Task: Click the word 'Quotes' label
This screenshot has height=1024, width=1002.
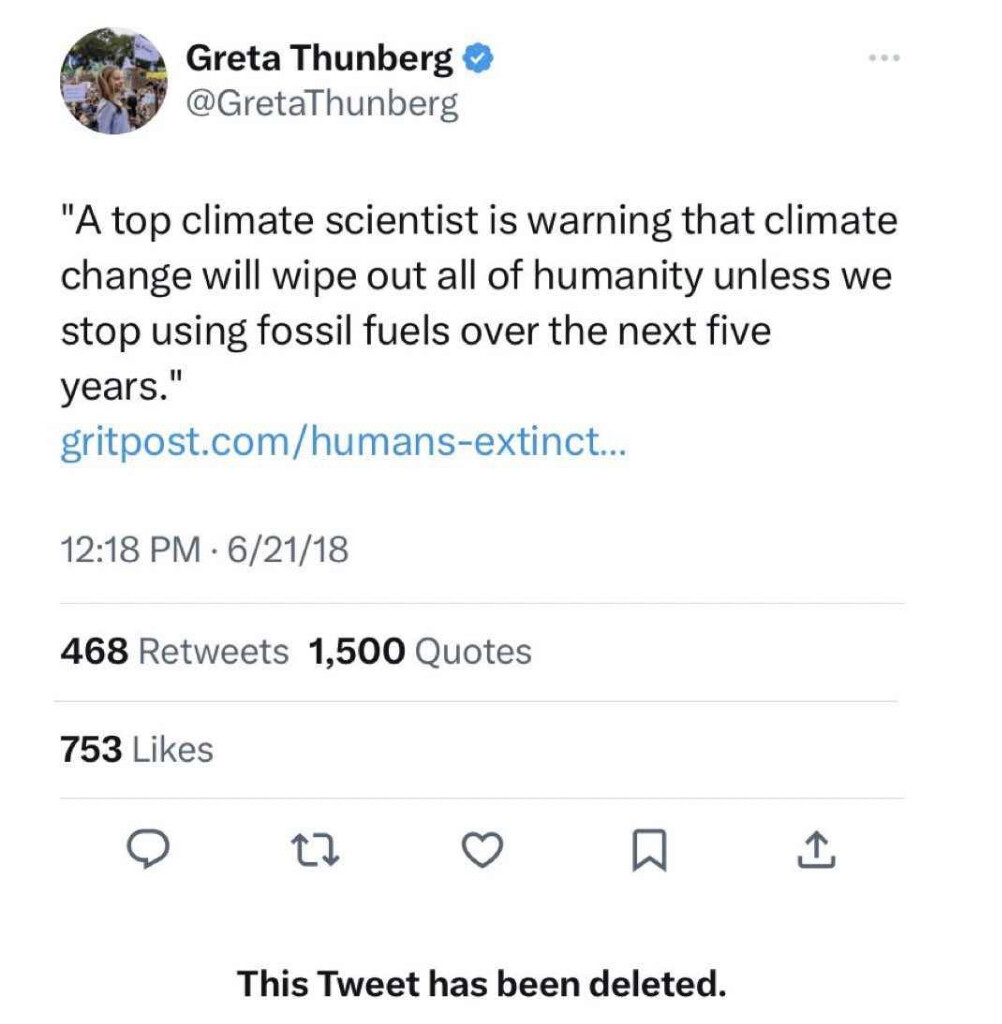Action: [474, 652]
